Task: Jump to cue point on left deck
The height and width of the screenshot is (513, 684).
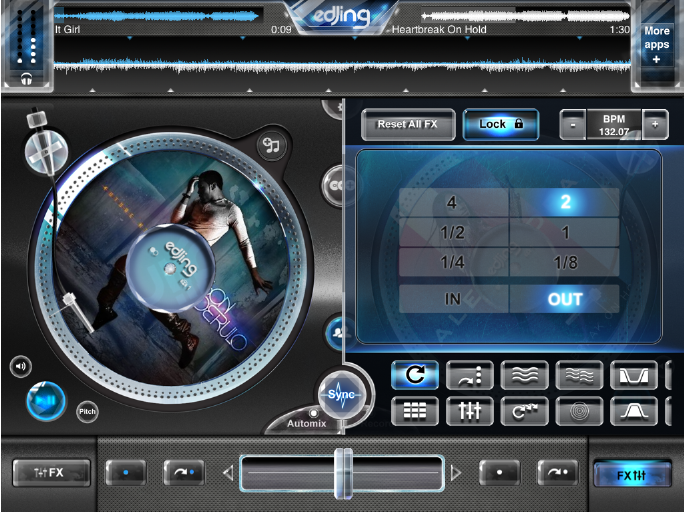Action: [184, 472]
